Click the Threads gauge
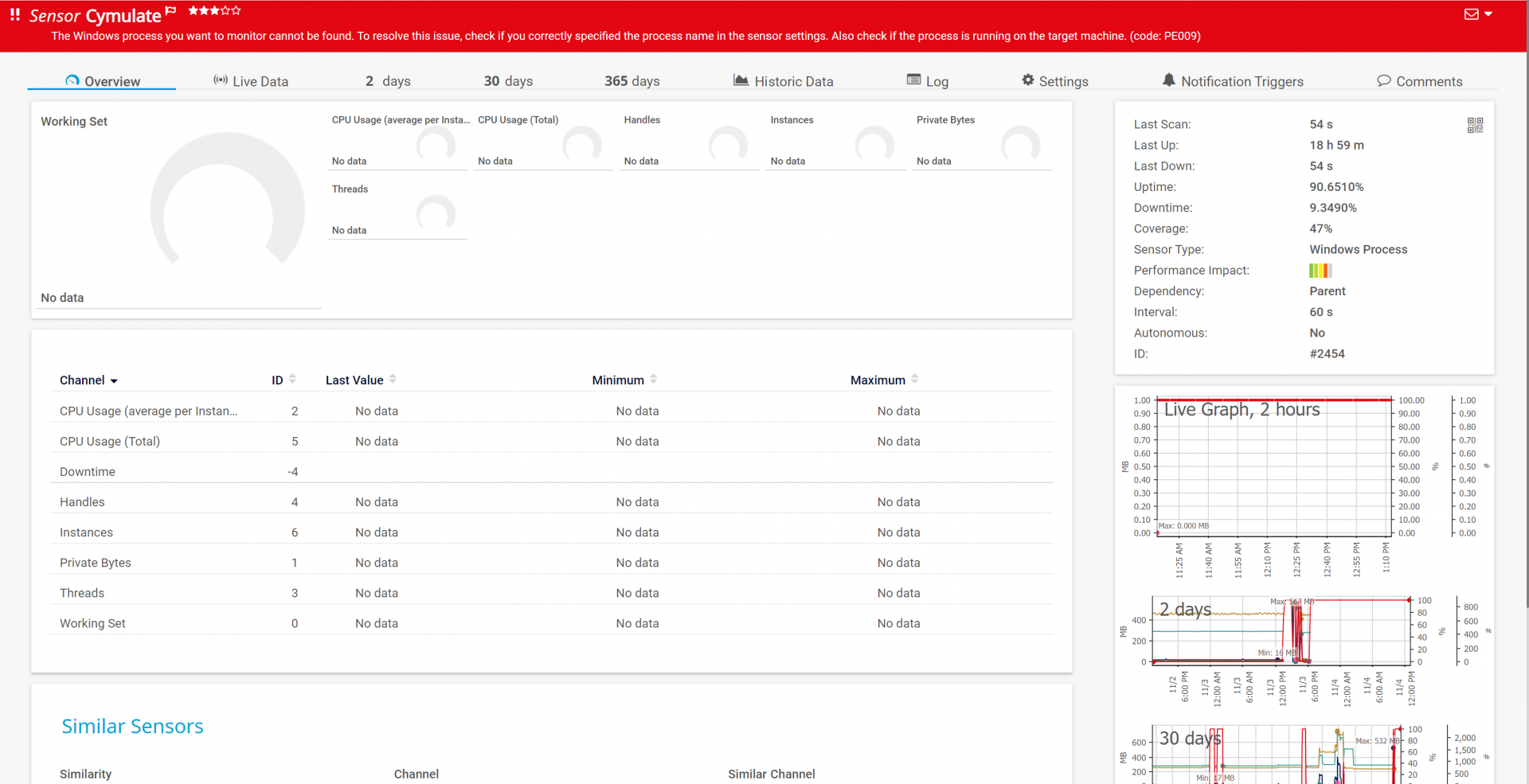The width and height of the screenshot is (1529, 784). coord(436,213)
